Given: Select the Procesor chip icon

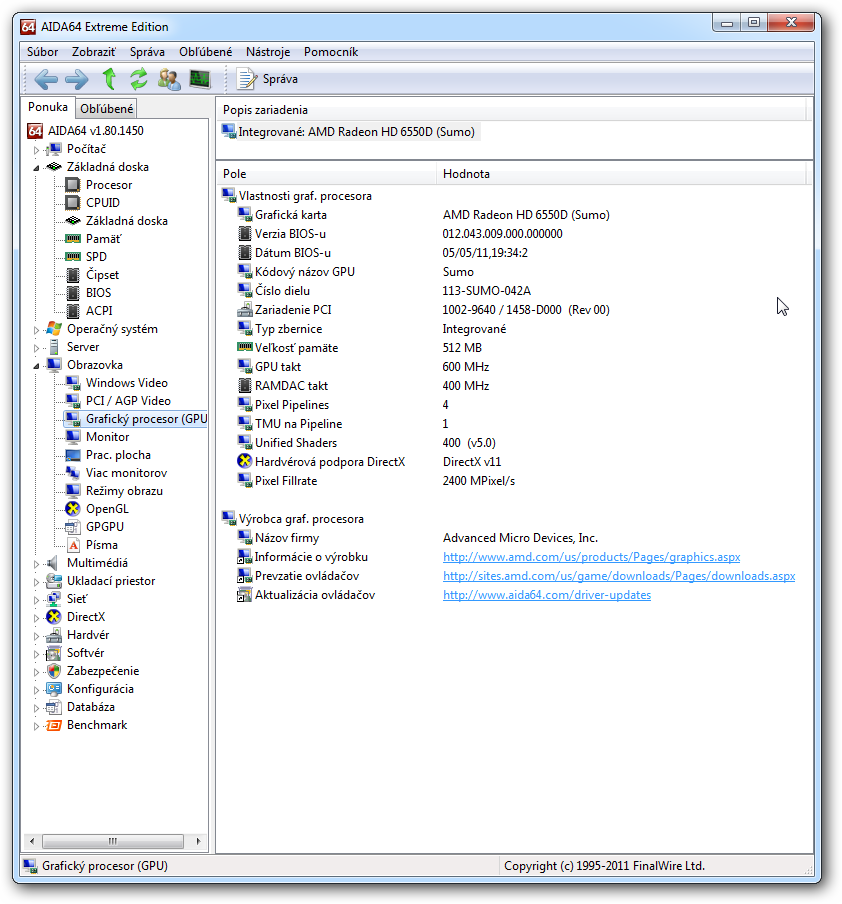Looking at the screenshot, I should 73,185.
